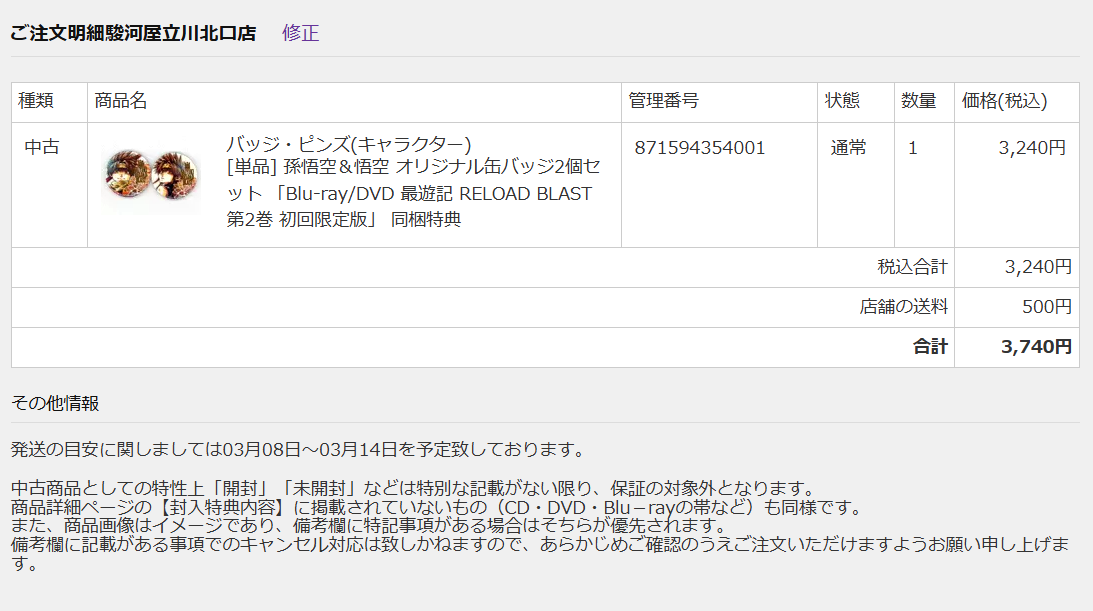Click the 修正 link beside the order heading
The width and height of the screenshot is (1093, 611).
click(300, 33)
